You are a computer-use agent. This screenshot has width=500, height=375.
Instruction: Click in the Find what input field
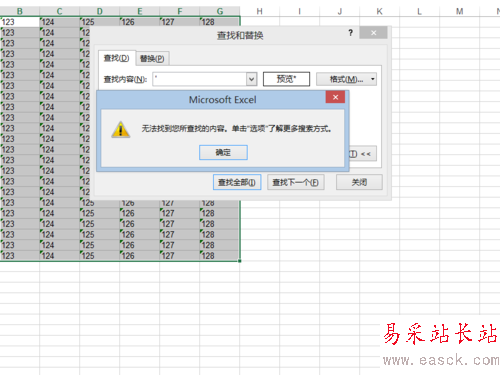pos(200,79)
